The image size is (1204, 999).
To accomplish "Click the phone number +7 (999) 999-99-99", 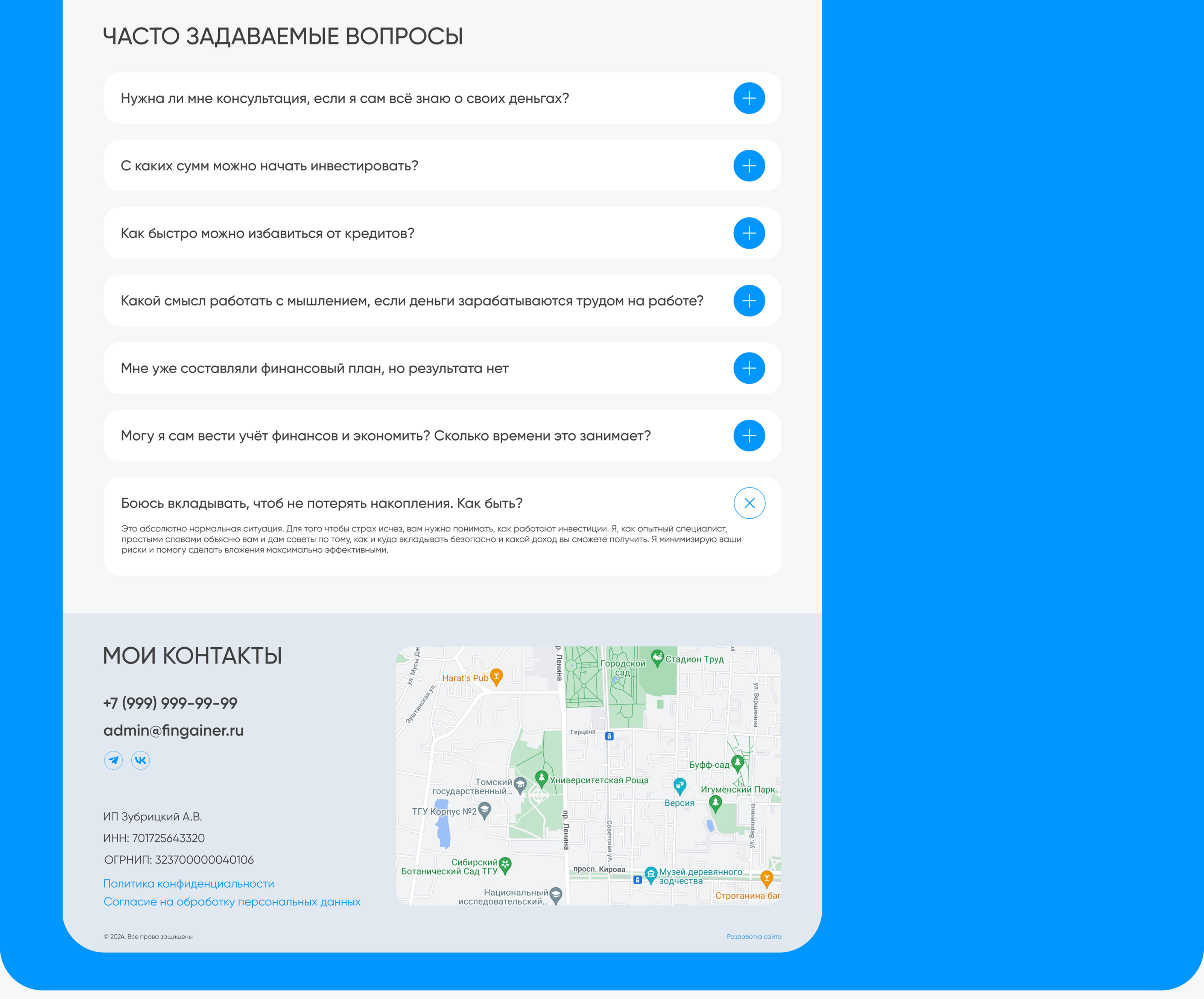I will (170, 703).
